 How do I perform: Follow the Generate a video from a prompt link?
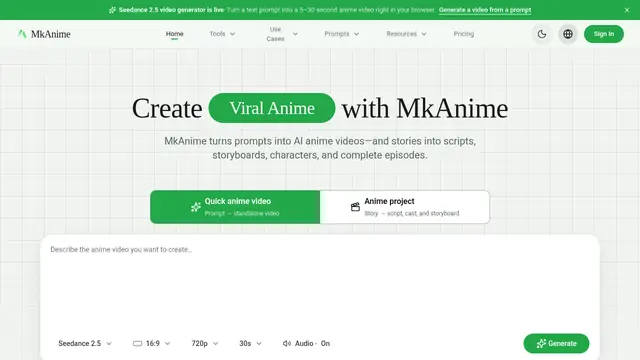pyautogui.click(x=485, y=10)
